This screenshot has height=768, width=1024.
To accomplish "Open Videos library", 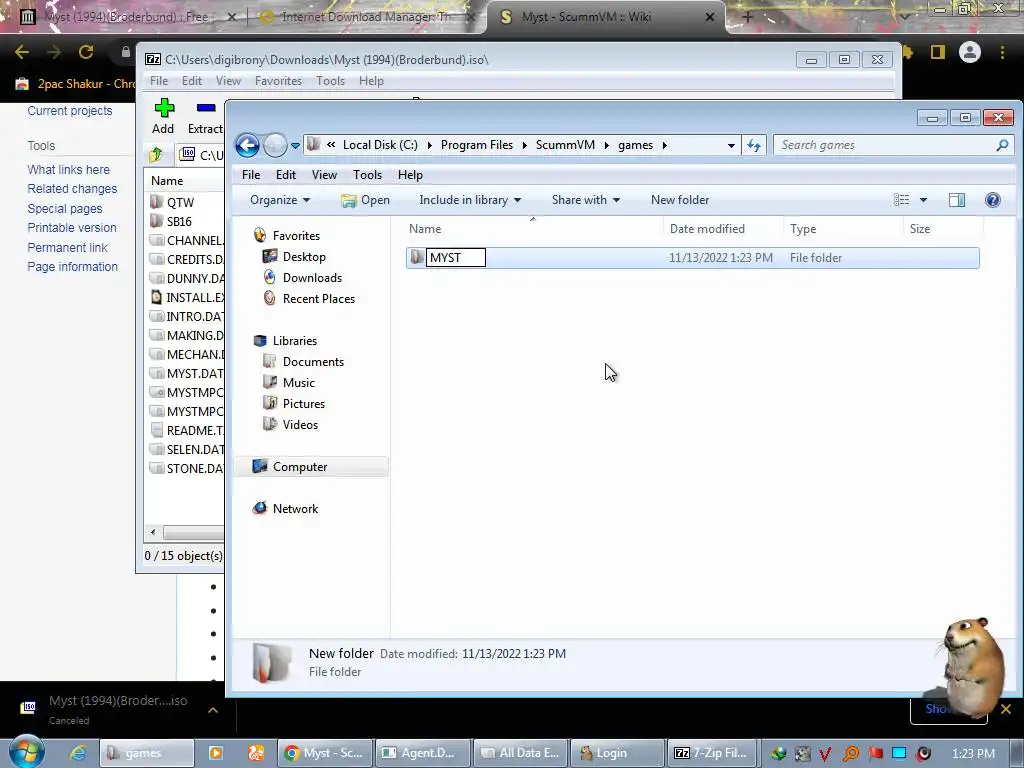I will tap(300, 424).
